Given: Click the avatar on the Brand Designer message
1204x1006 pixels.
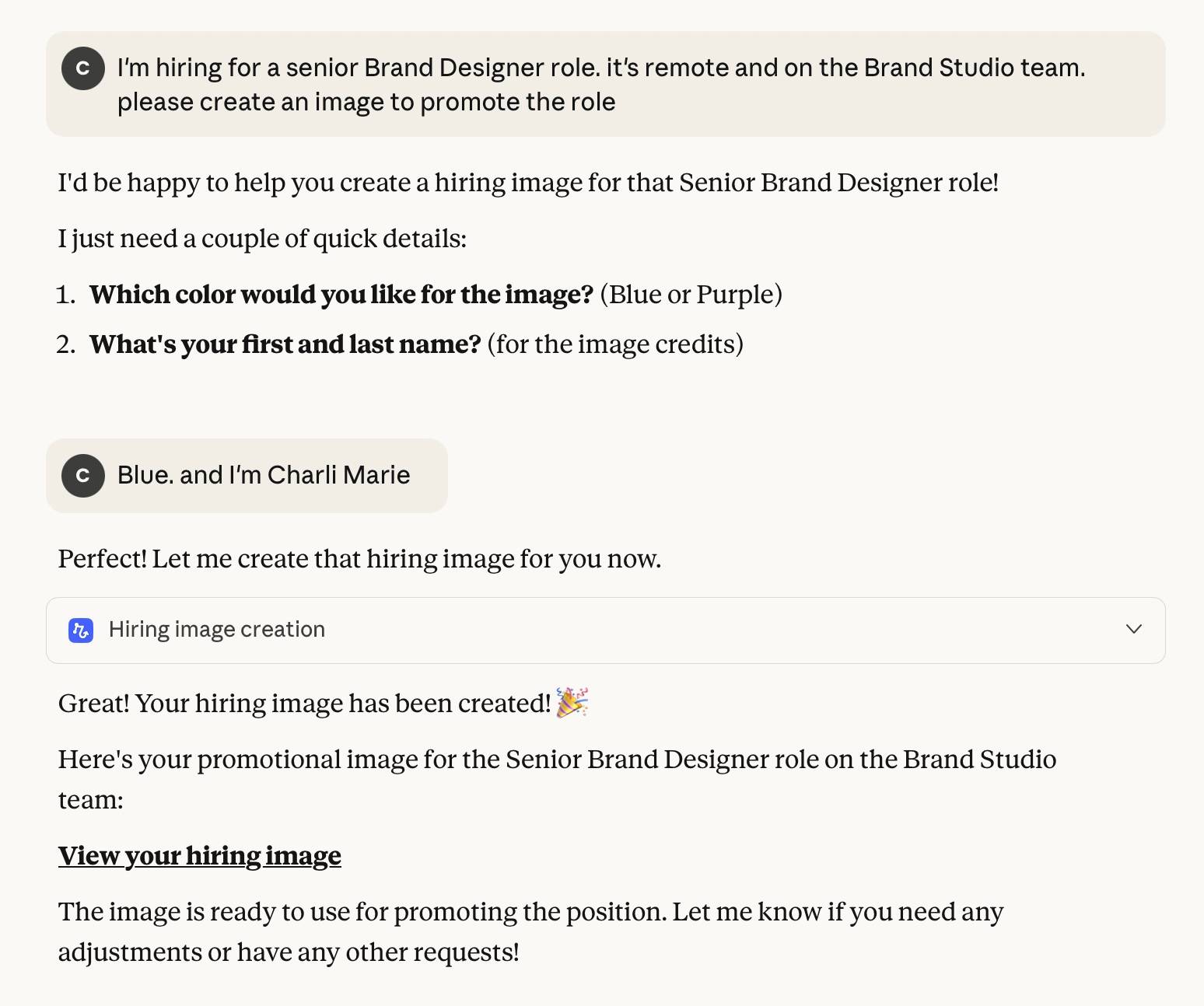Looking at the screenshot, I should point(83,68).
